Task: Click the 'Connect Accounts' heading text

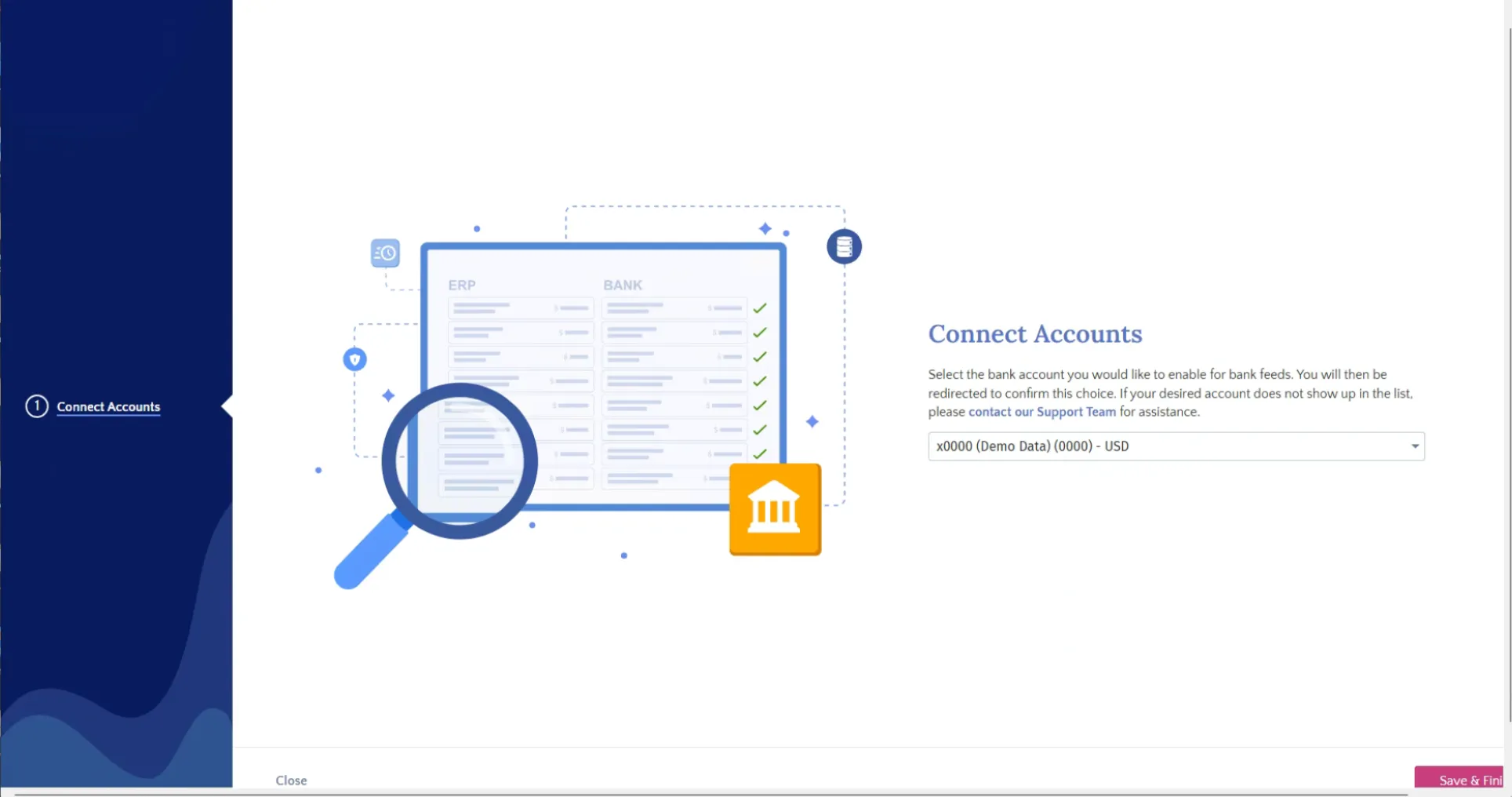Action: point(1035,334)
